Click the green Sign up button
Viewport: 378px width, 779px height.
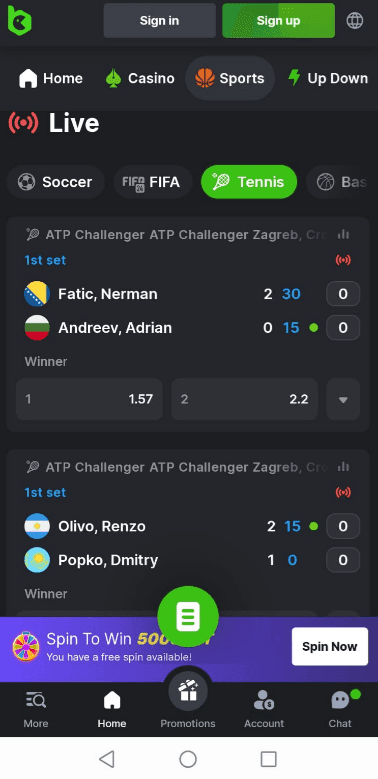coord(278,20)
